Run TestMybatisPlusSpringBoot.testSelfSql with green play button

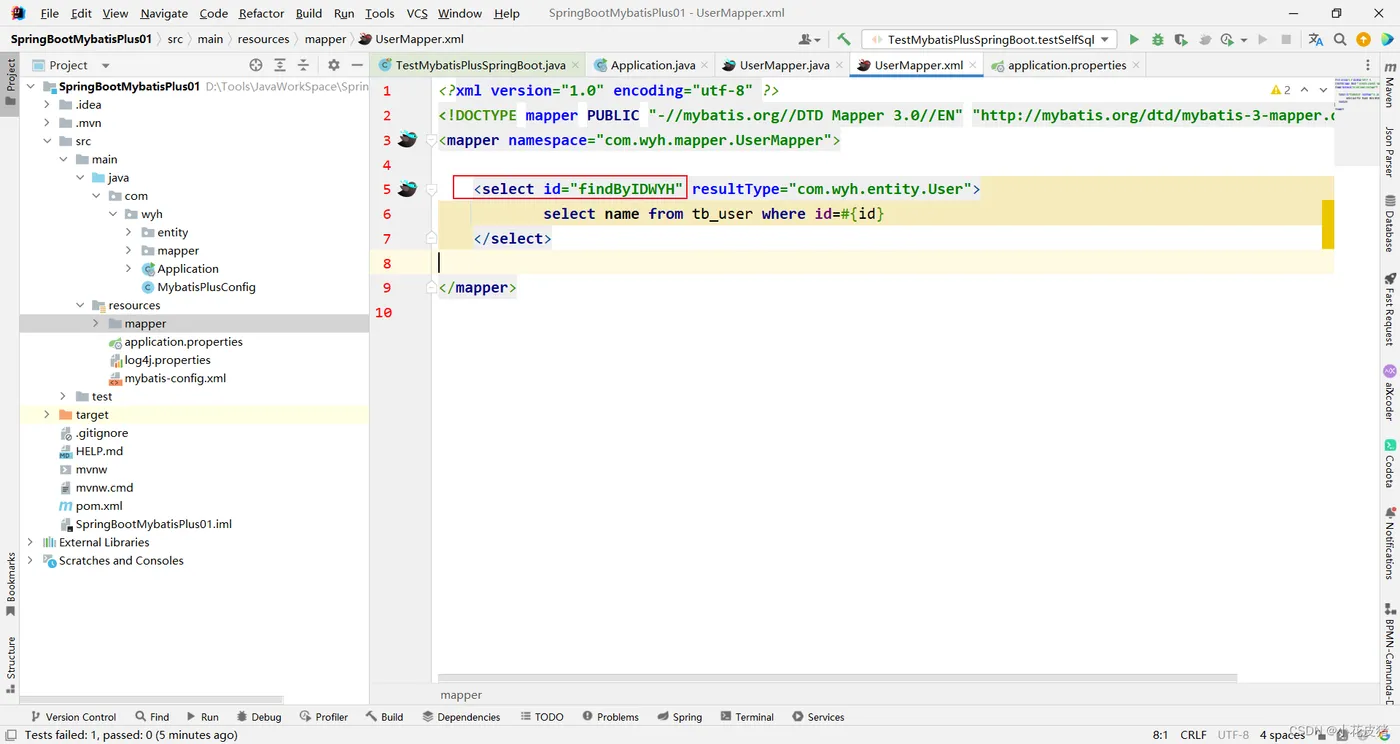point(1134,40)
